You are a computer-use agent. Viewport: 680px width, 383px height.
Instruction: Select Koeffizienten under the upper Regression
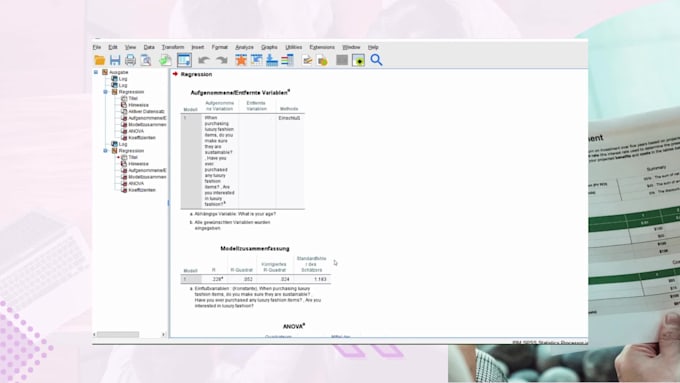click(x=142, y=138)
